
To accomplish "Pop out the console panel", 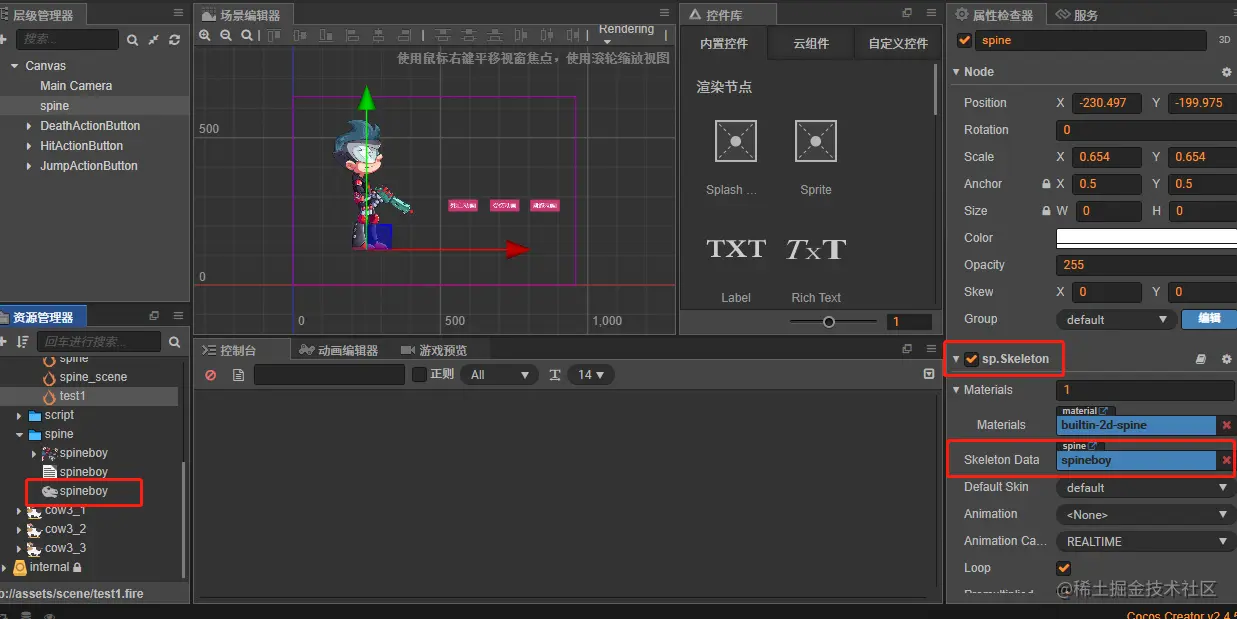I will tap(906, 349).
